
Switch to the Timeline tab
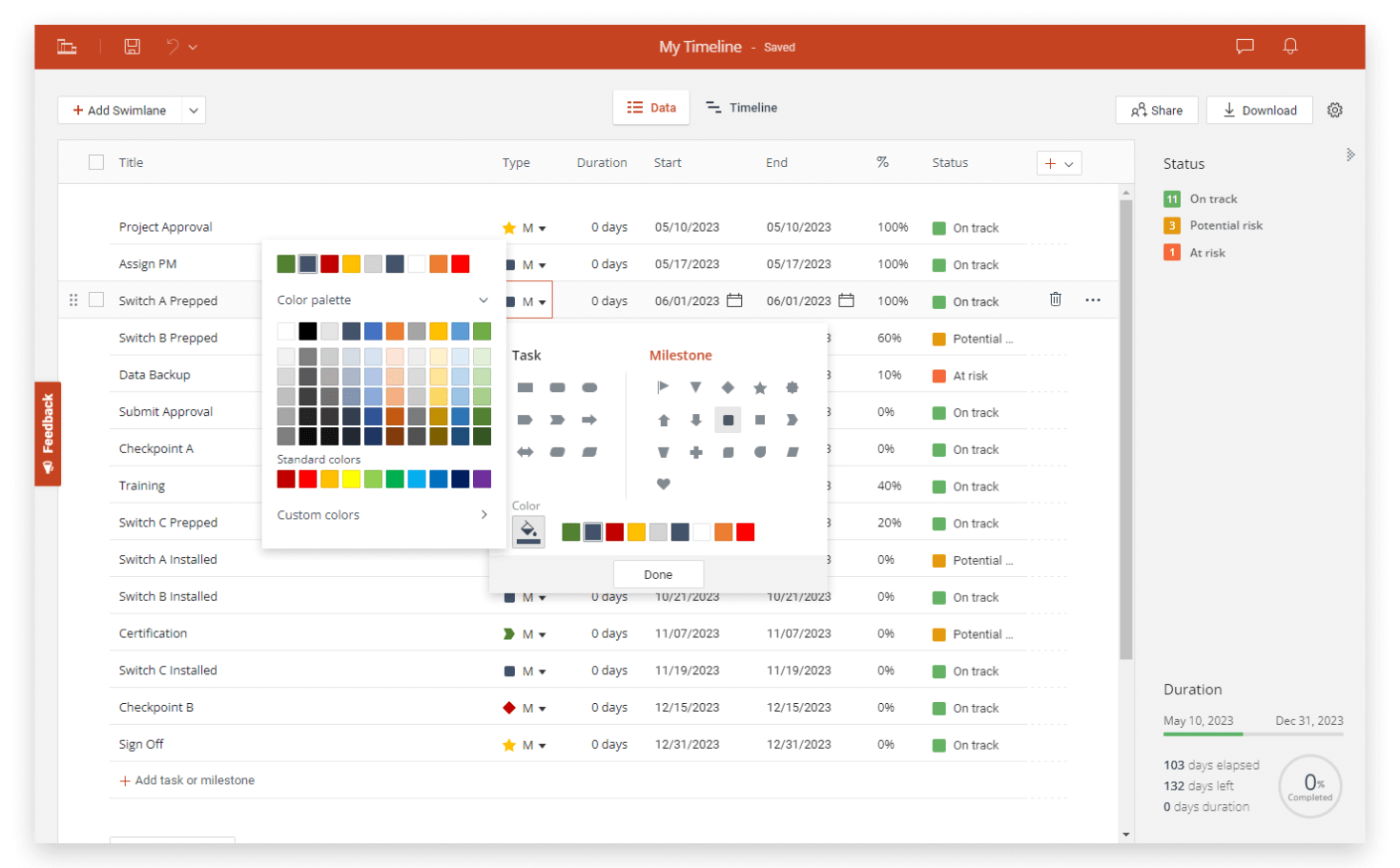742,107
